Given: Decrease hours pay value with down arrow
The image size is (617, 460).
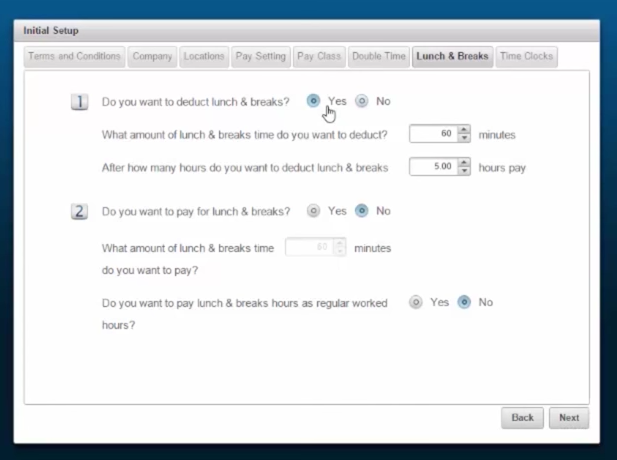Looking at the screenshot, I should pos(464,171).
